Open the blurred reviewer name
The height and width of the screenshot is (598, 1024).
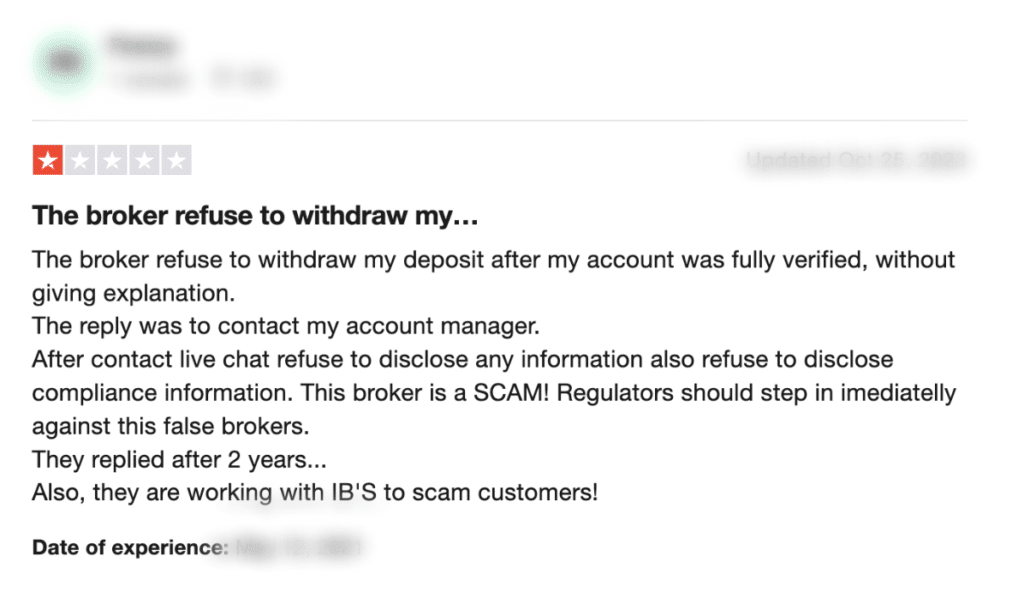pyautogui.click(x=141, y=45)
